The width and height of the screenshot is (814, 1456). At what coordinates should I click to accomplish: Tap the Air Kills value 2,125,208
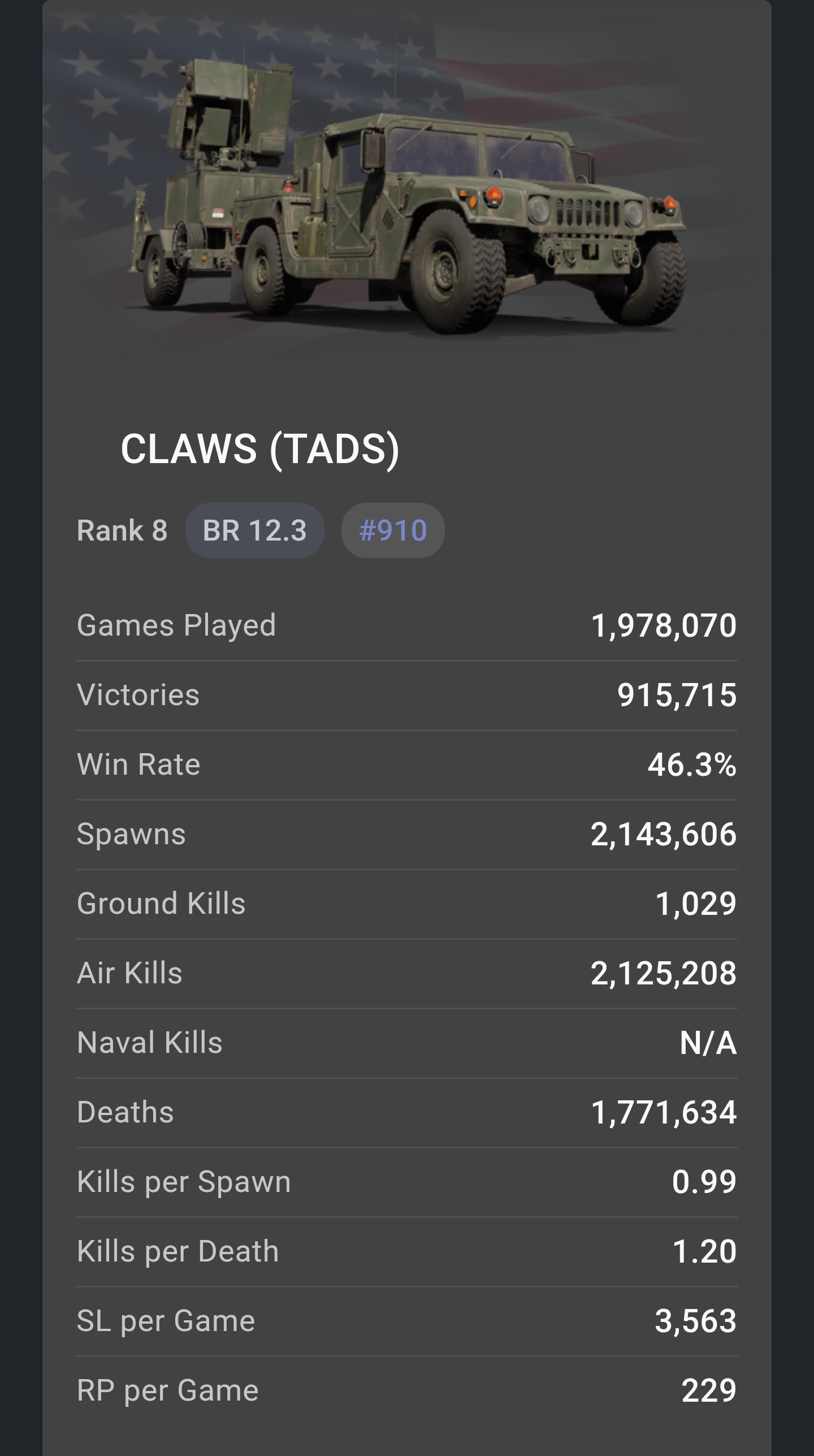point(664,973)
